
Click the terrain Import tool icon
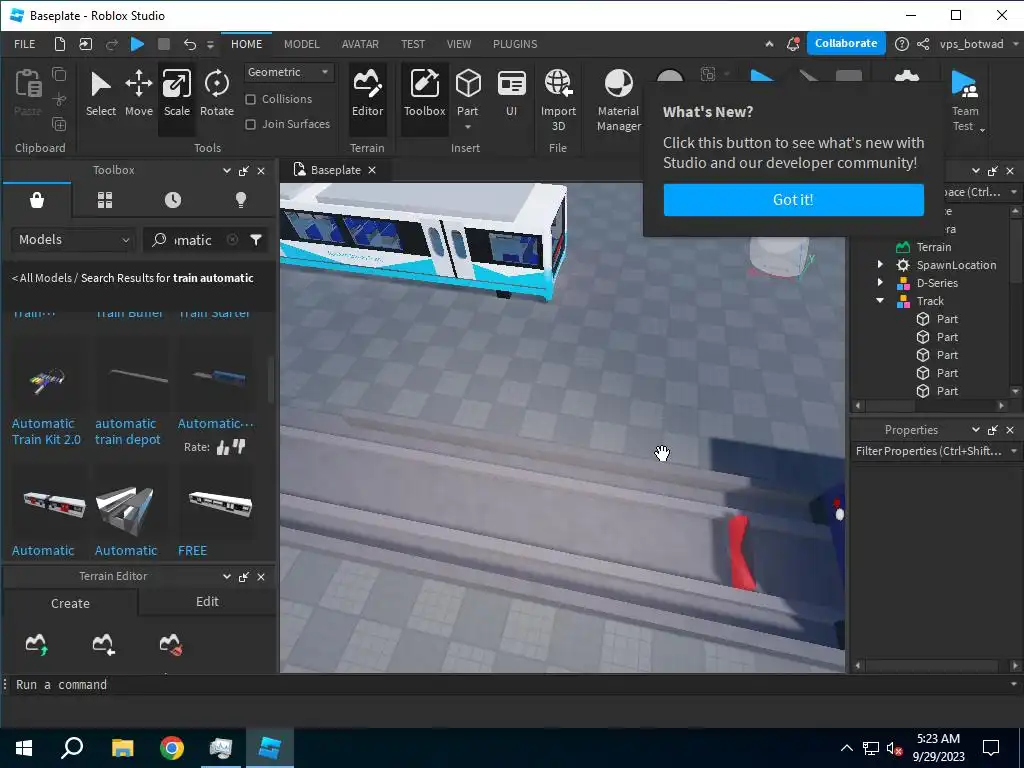[x=103, y=644]
